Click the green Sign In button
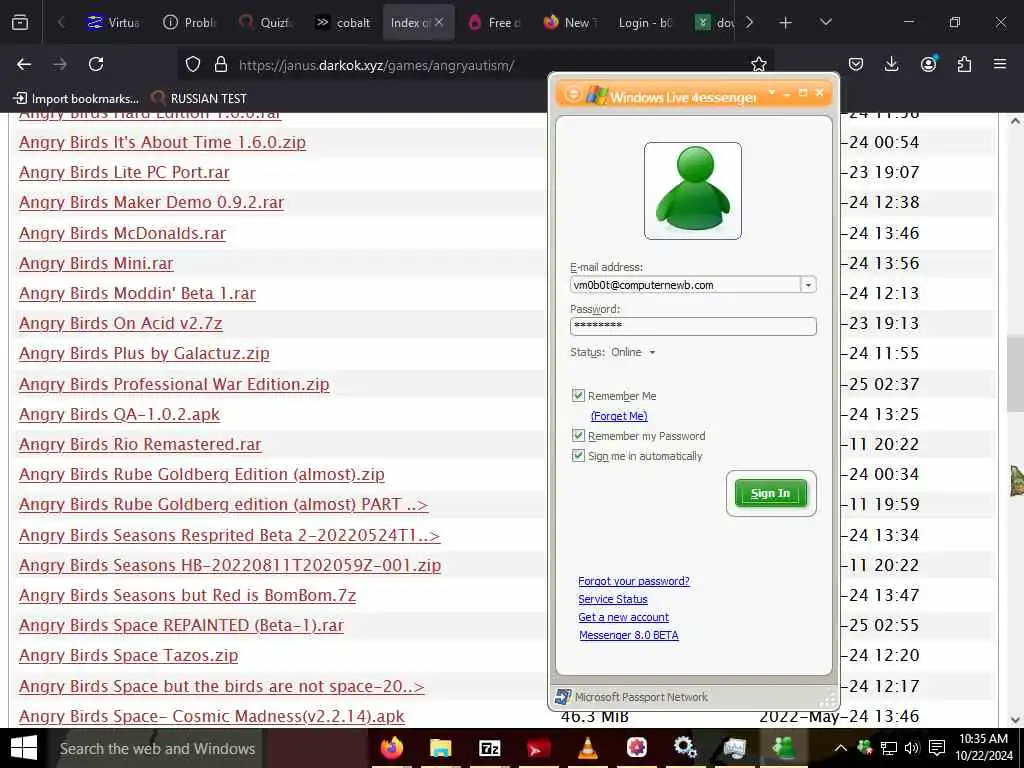Screen dimensions: 1024x768 click(x=771, y=493)
